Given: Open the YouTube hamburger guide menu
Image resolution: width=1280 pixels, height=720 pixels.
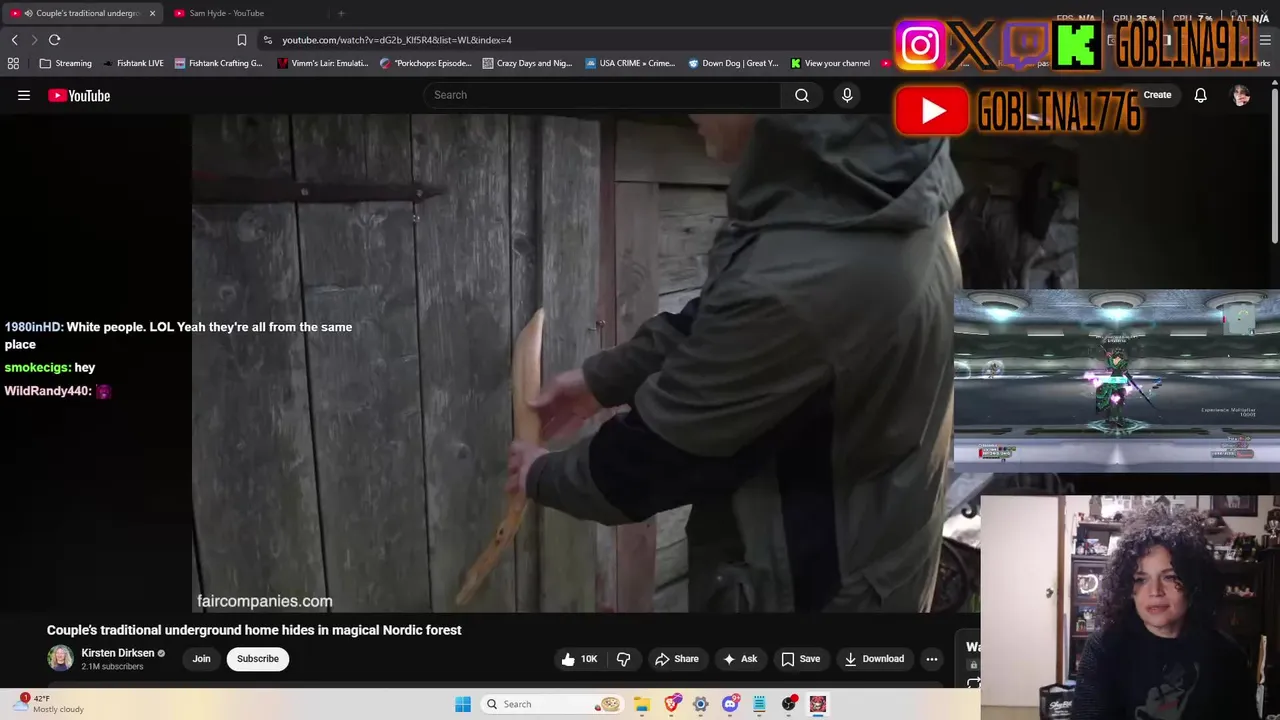Looking at the screenshot, I should [24, 95].
